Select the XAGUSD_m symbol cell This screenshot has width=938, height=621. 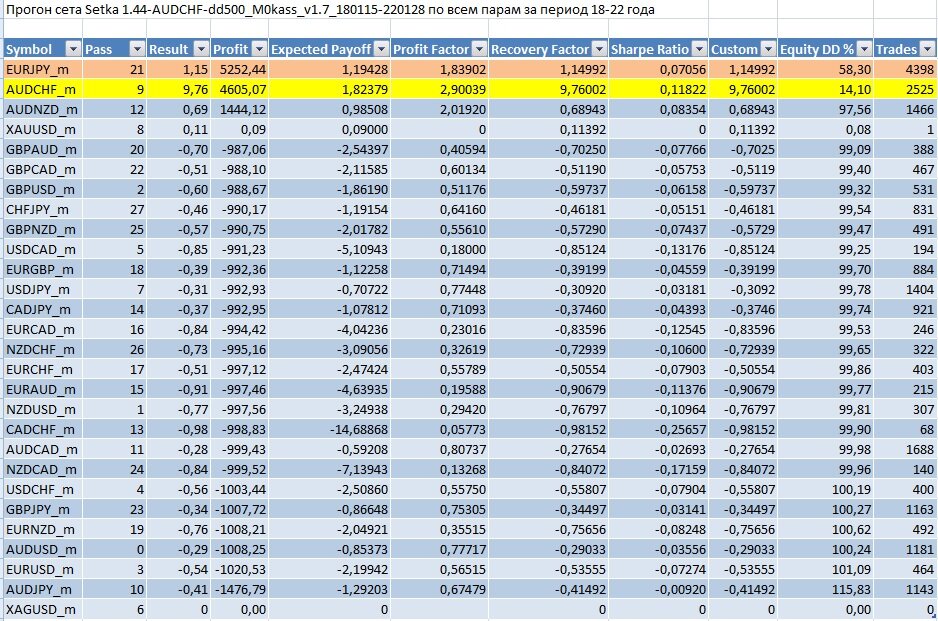pyautogui.click(x=43, y=610)
